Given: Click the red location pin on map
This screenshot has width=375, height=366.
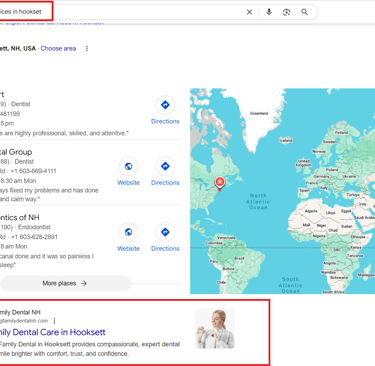Looking at the screenshot, I should click(x=219, y=183).
